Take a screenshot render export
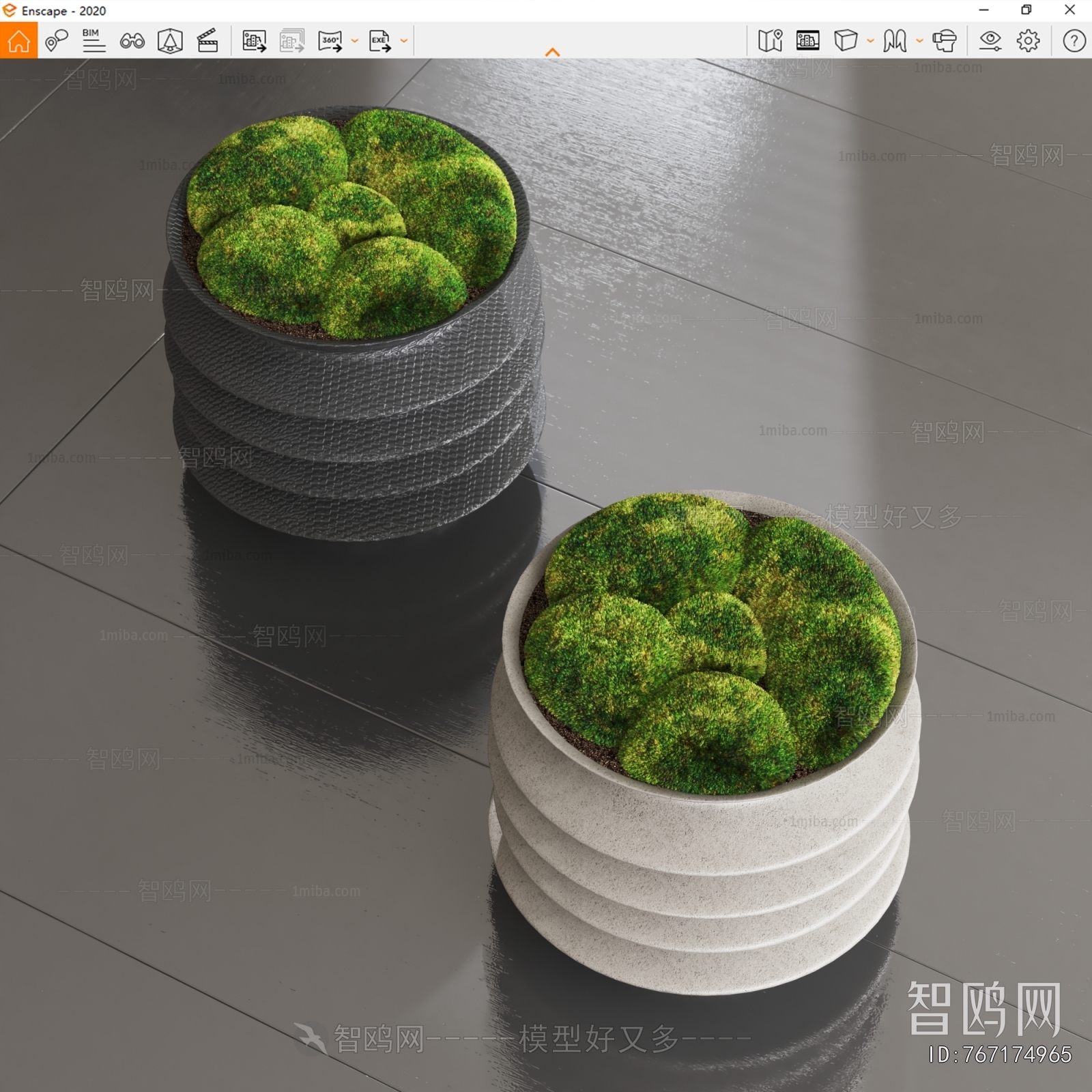Image resolution: width=1092 pixels, height=1092 pixels. (x=255, y=41)
